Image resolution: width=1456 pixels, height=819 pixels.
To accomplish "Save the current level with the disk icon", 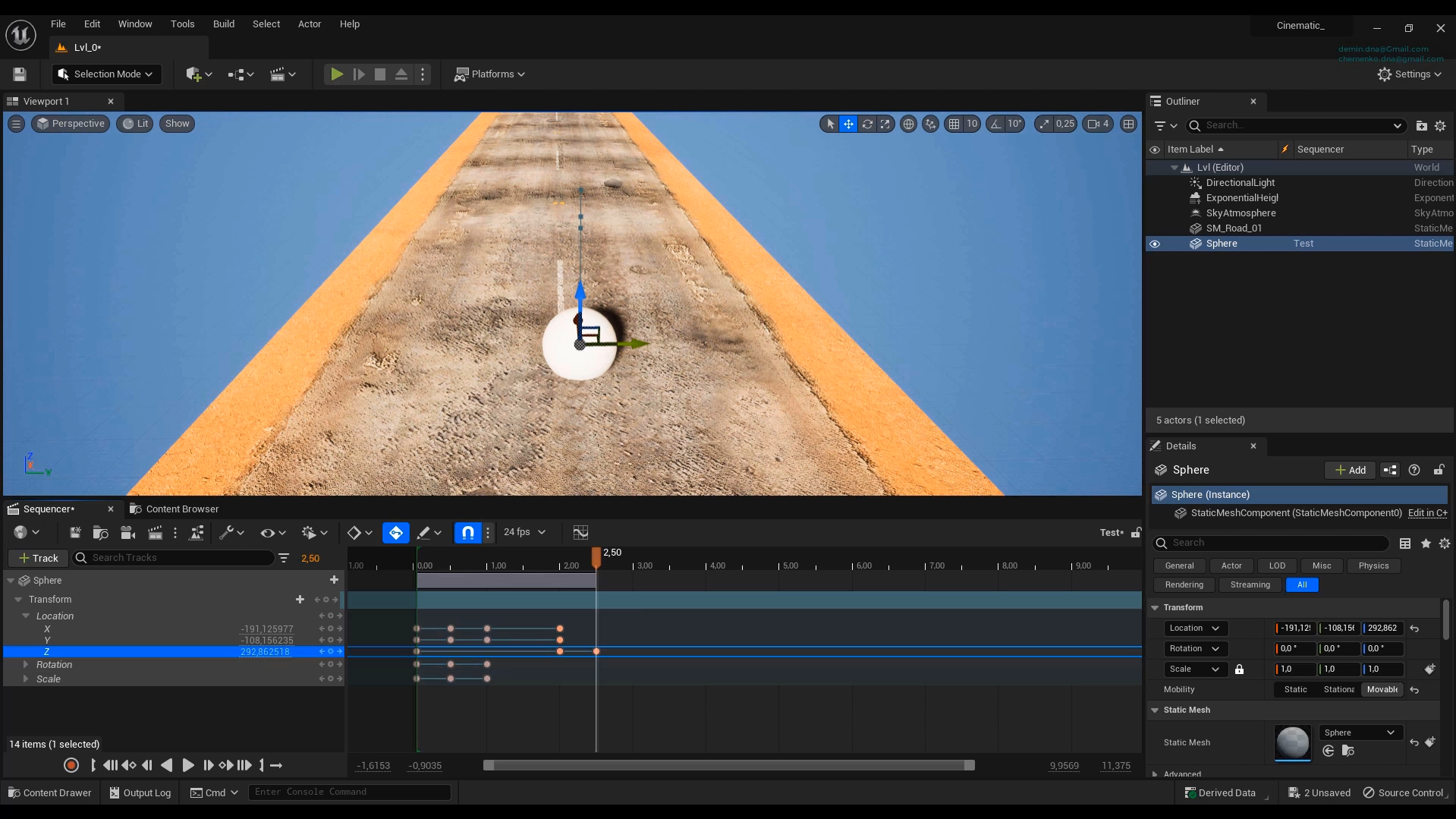I will click(x=19, y=74).
